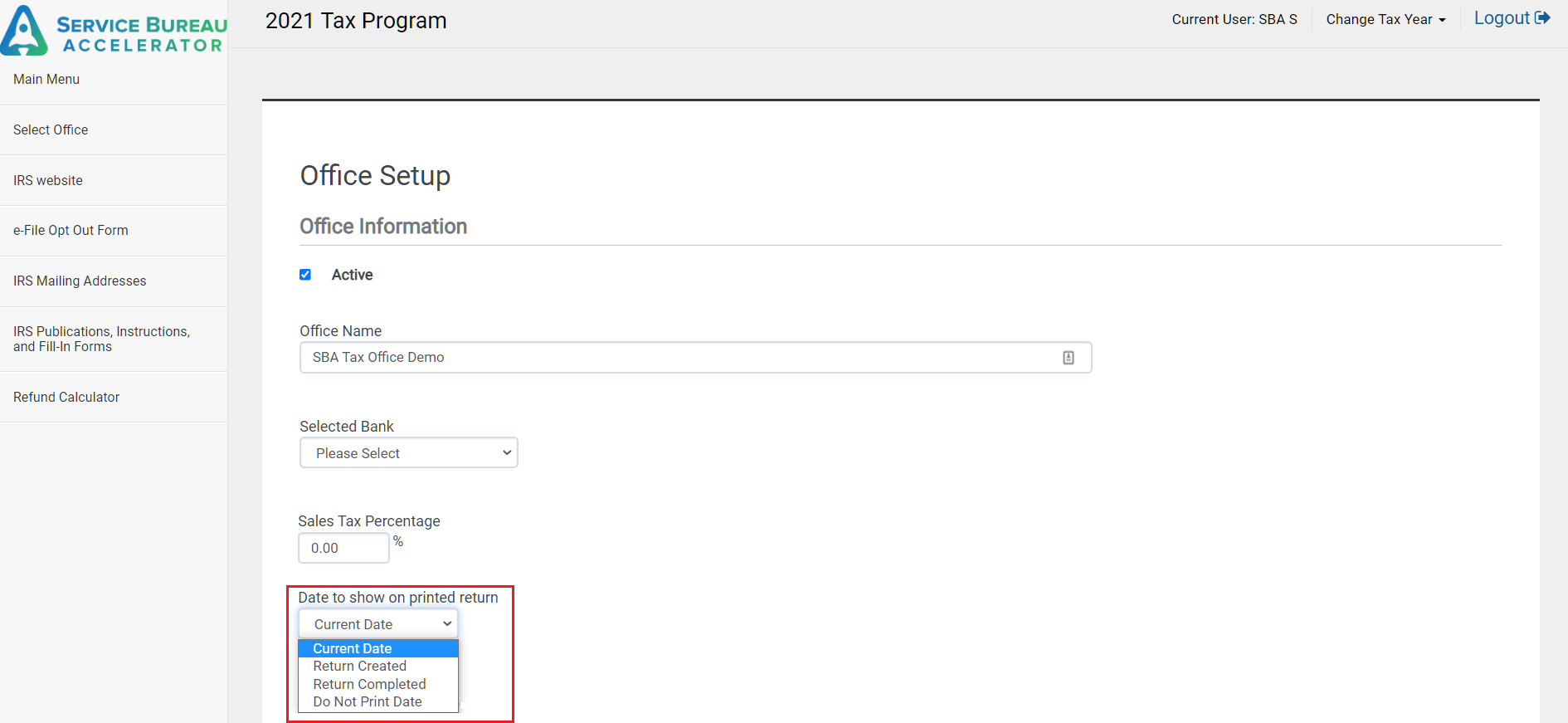Screen dimensions: 1568x723
Task: Choose Return Created from date options
Action: [360, 667]
